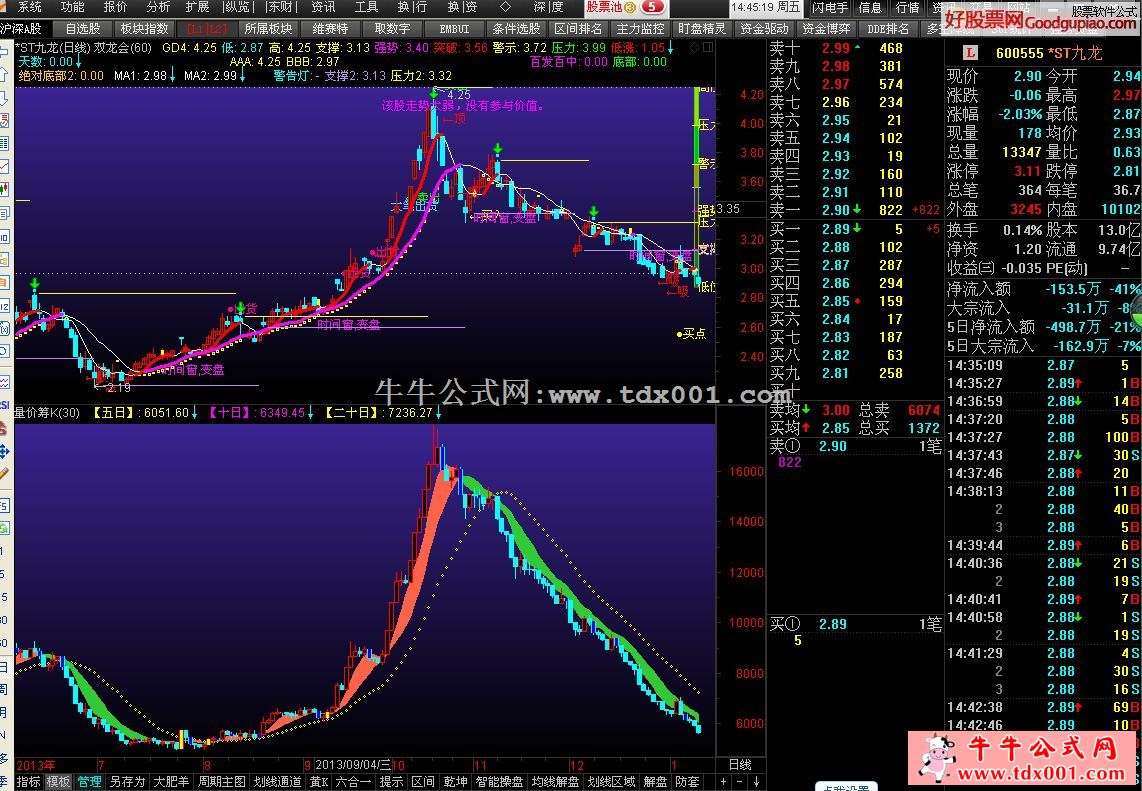
Task: Toggle the 管理 button in bottom bar
Action: coord(89,781)
